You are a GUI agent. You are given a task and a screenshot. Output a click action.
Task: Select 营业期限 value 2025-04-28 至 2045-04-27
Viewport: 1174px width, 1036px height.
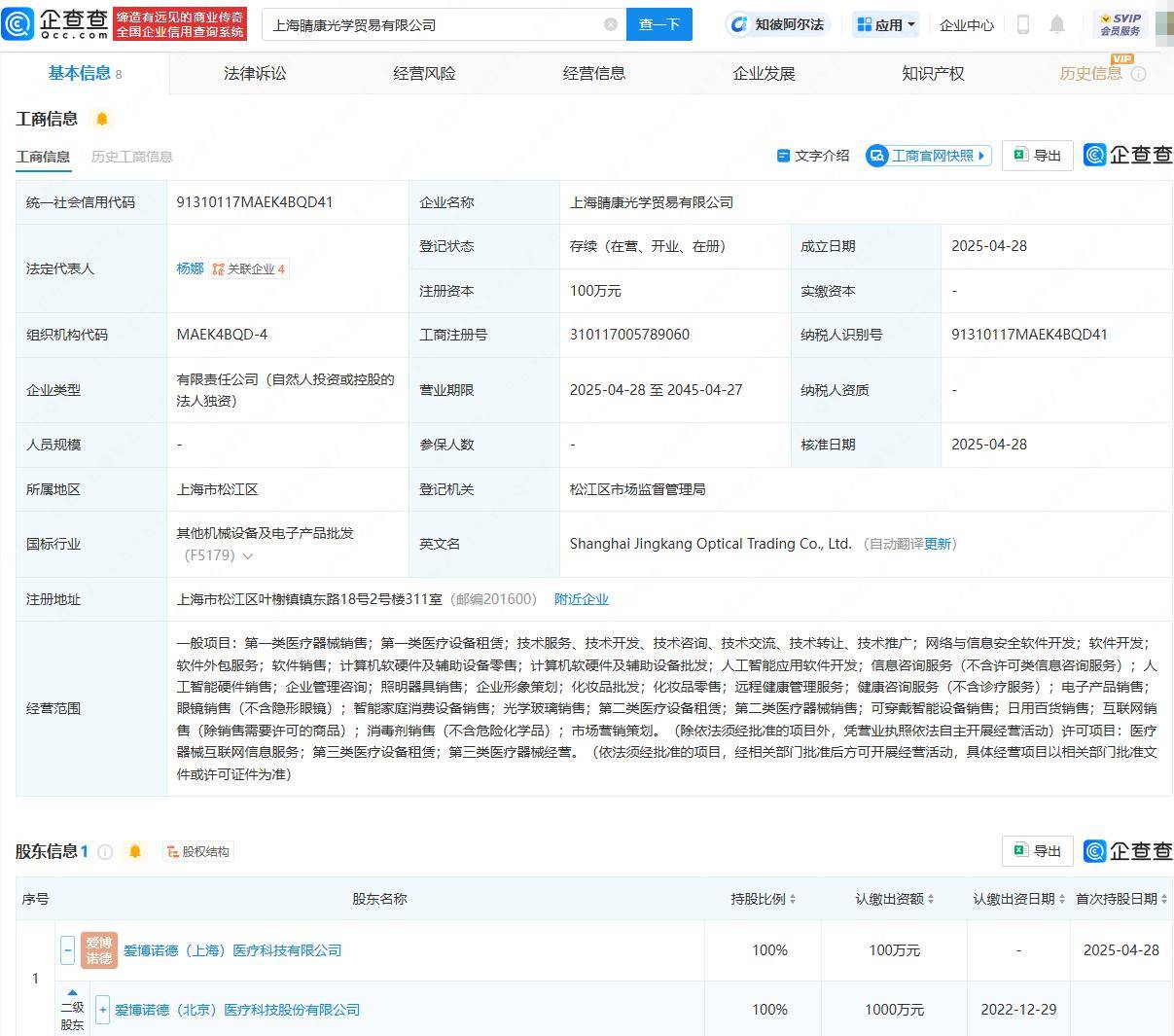(656, 390)
